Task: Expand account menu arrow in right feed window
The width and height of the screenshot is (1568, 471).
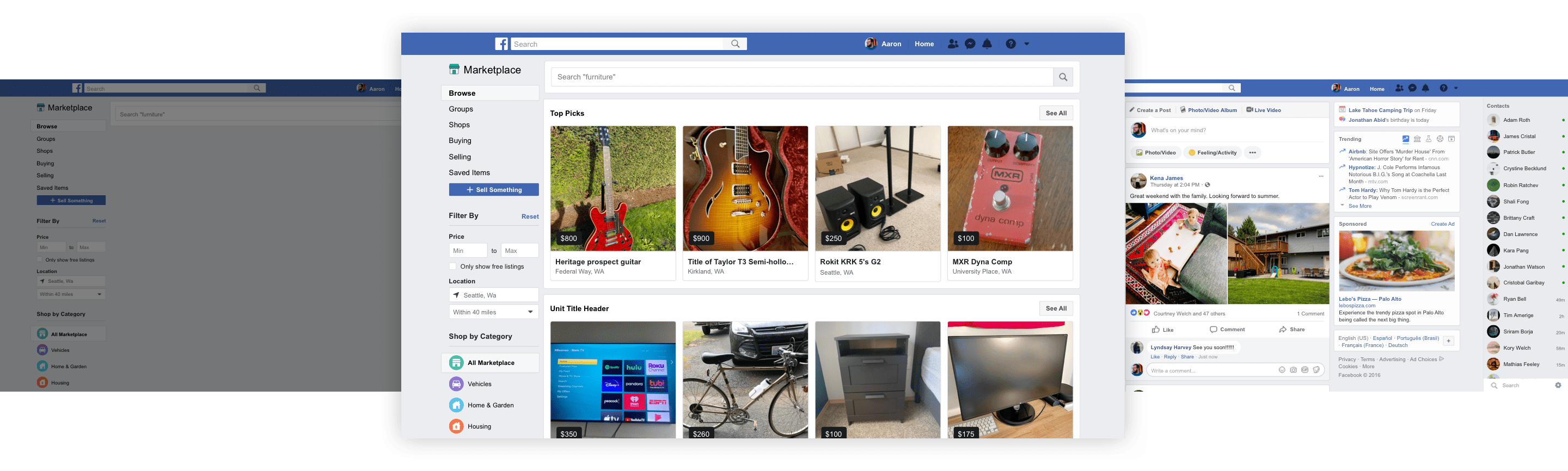Action: pos(1456,88)
